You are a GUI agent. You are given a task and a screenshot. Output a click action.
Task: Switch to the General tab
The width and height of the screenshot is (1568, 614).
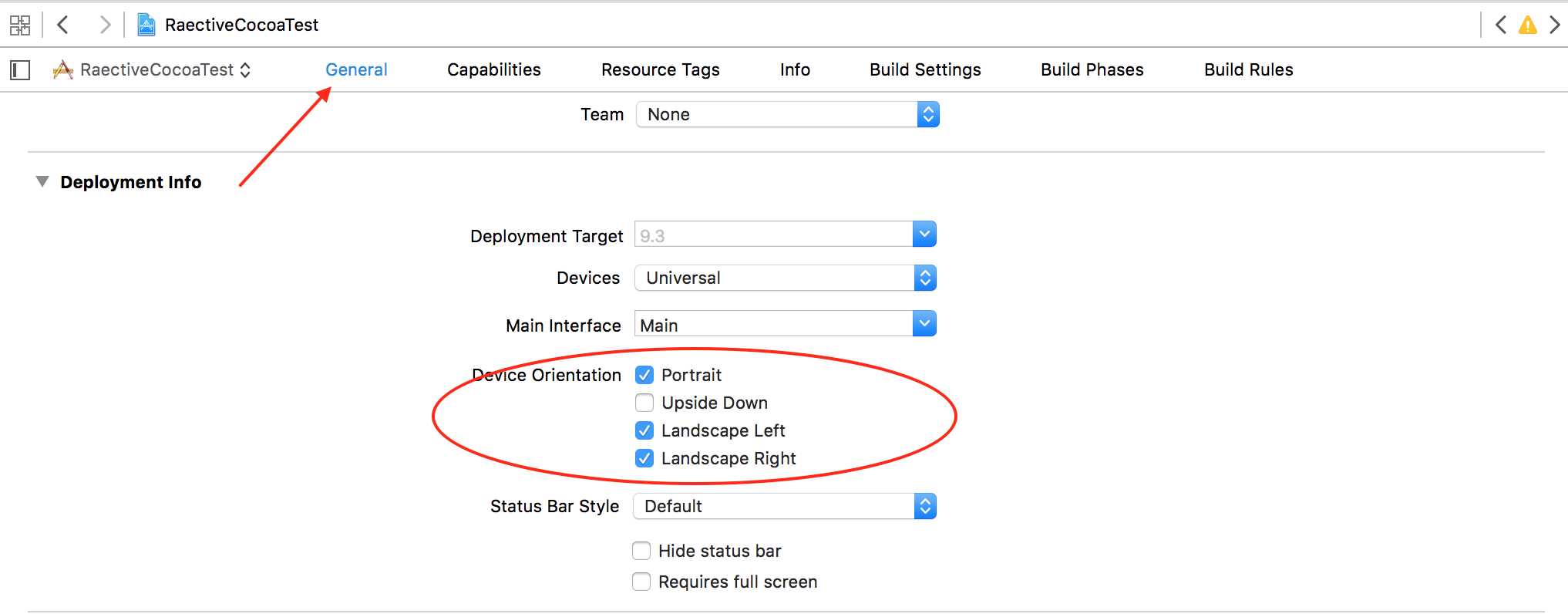point(356,69)
